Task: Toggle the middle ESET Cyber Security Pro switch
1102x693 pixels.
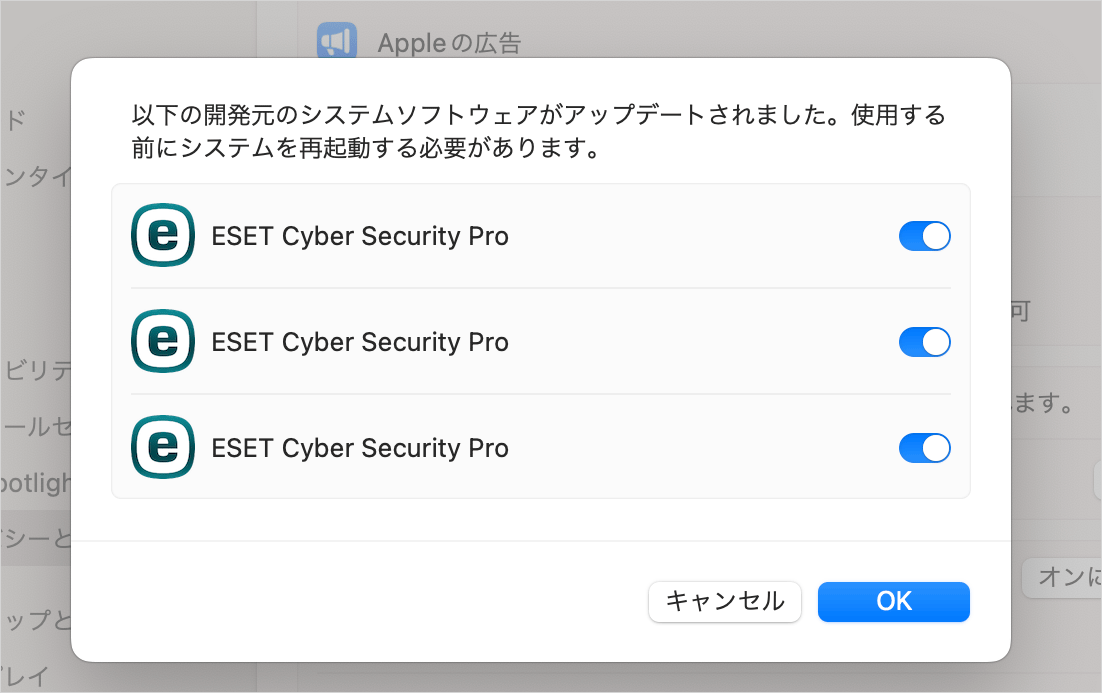Action: pos(924,342)
